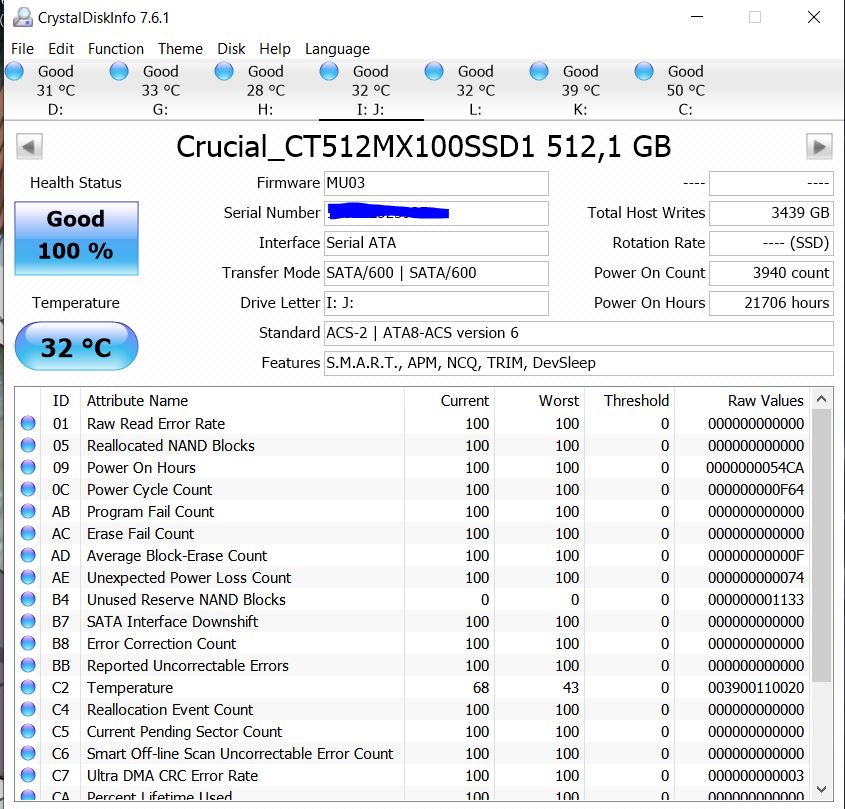This screenshot has height=809, width=845.
Task: Click the Total Host Writes 3439 GB value
Action: pos(771,213)
